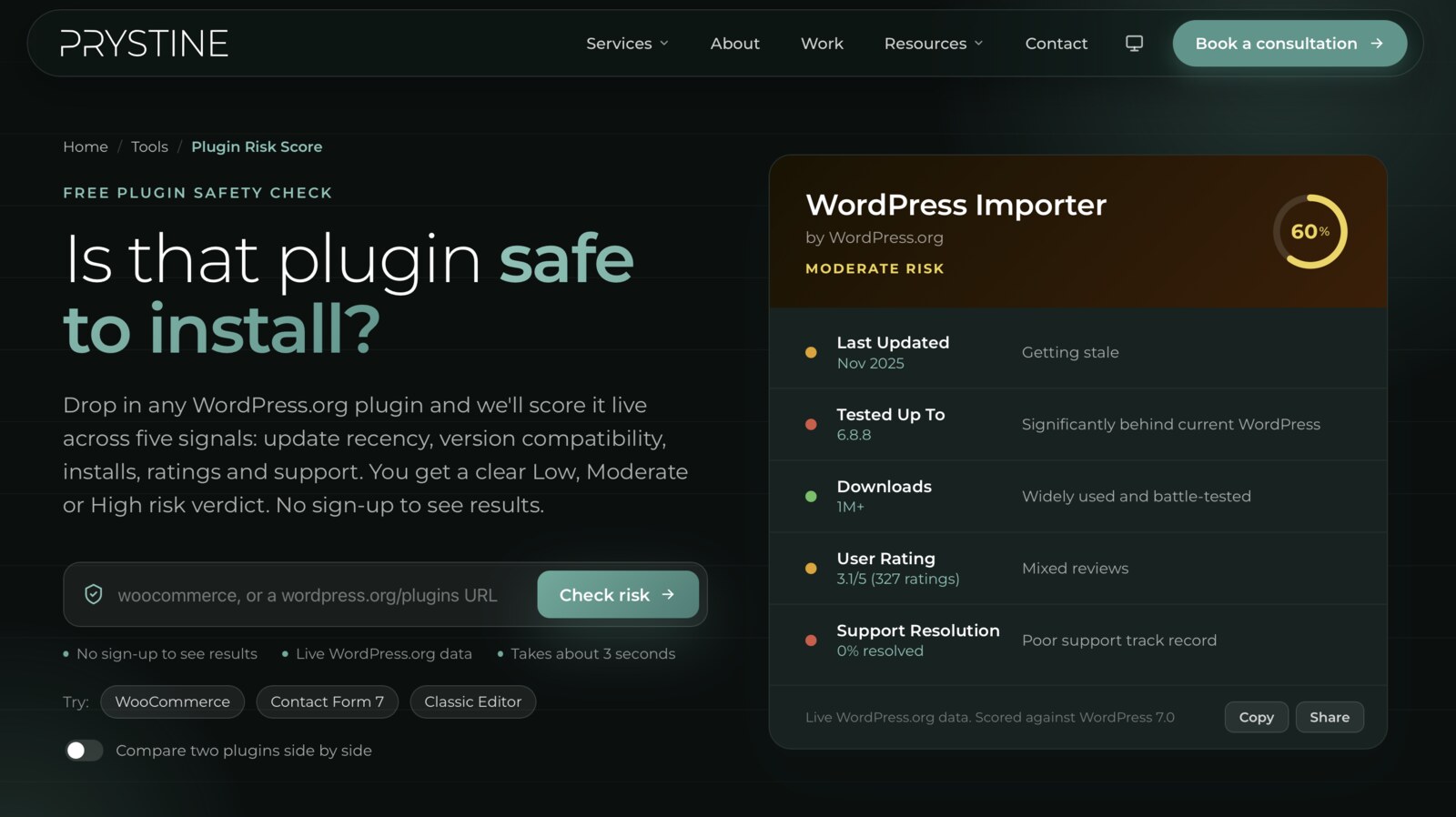This screenshot has height=817, width=1456.
Task: Click 'Takes about 3 seconds' note
Action: (592, 653)
